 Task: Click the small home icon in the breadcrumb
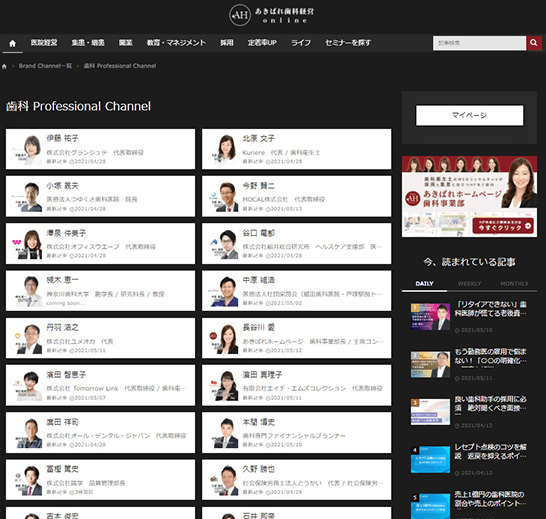(4, 66)
